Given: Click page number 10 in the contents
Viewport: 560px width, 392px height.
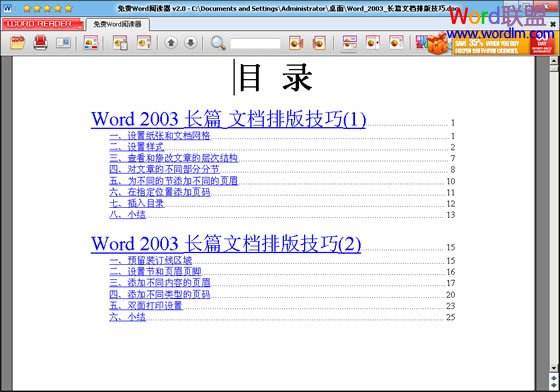Looking at the screenshot, I should (x=451, y=181).
